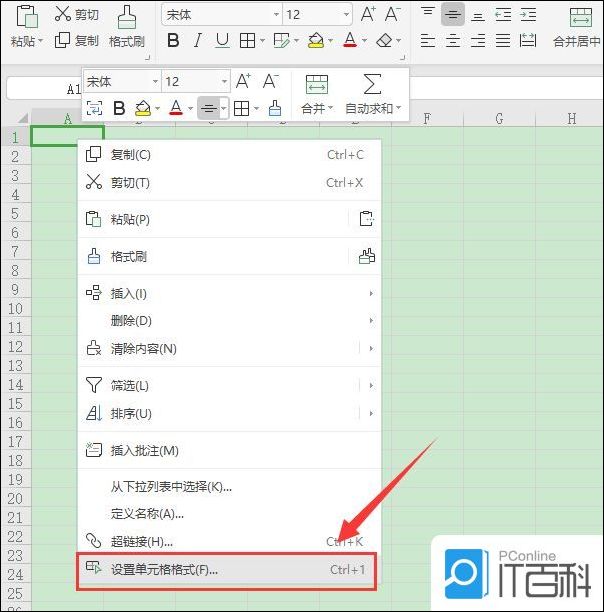Click Bold in the mini toolbar
This screenshot has width=604, height=612.
coord(119,108)
